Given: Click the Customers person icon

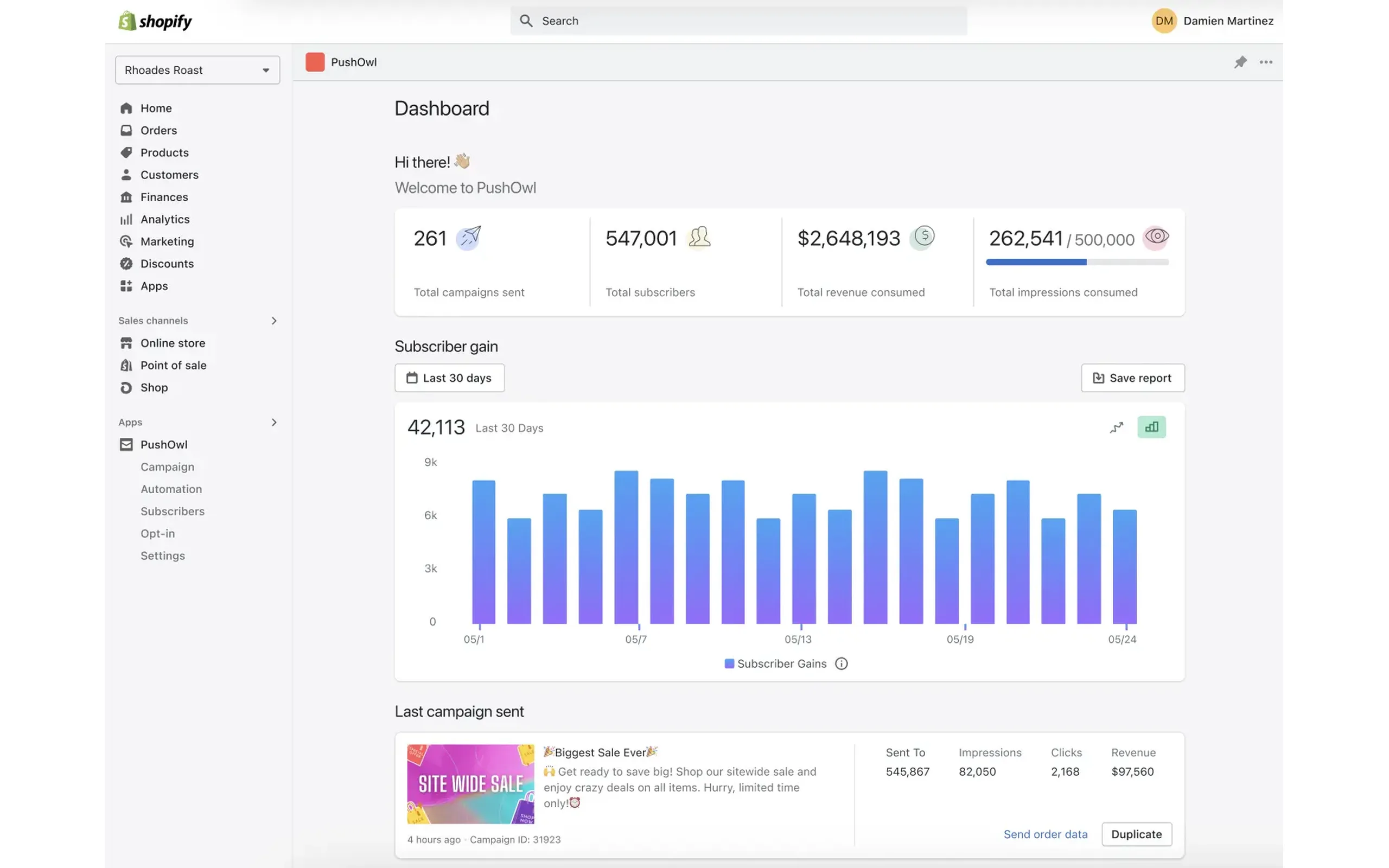Looking at the screenshot, I should [126, 175].
